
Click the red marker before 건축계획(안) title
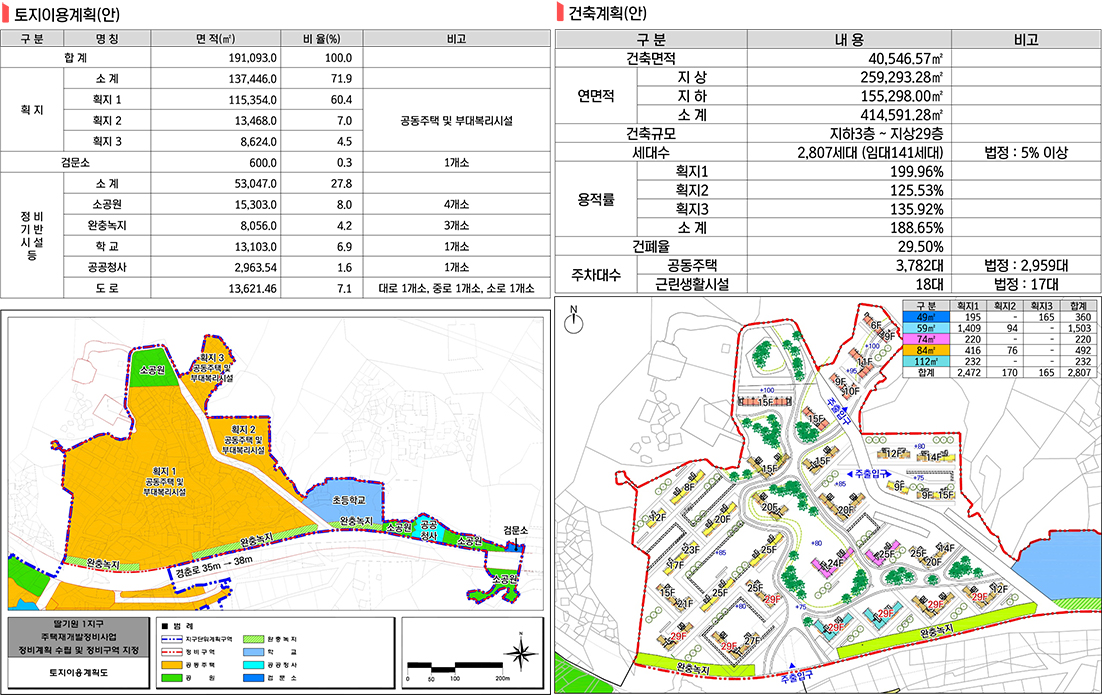560,13
